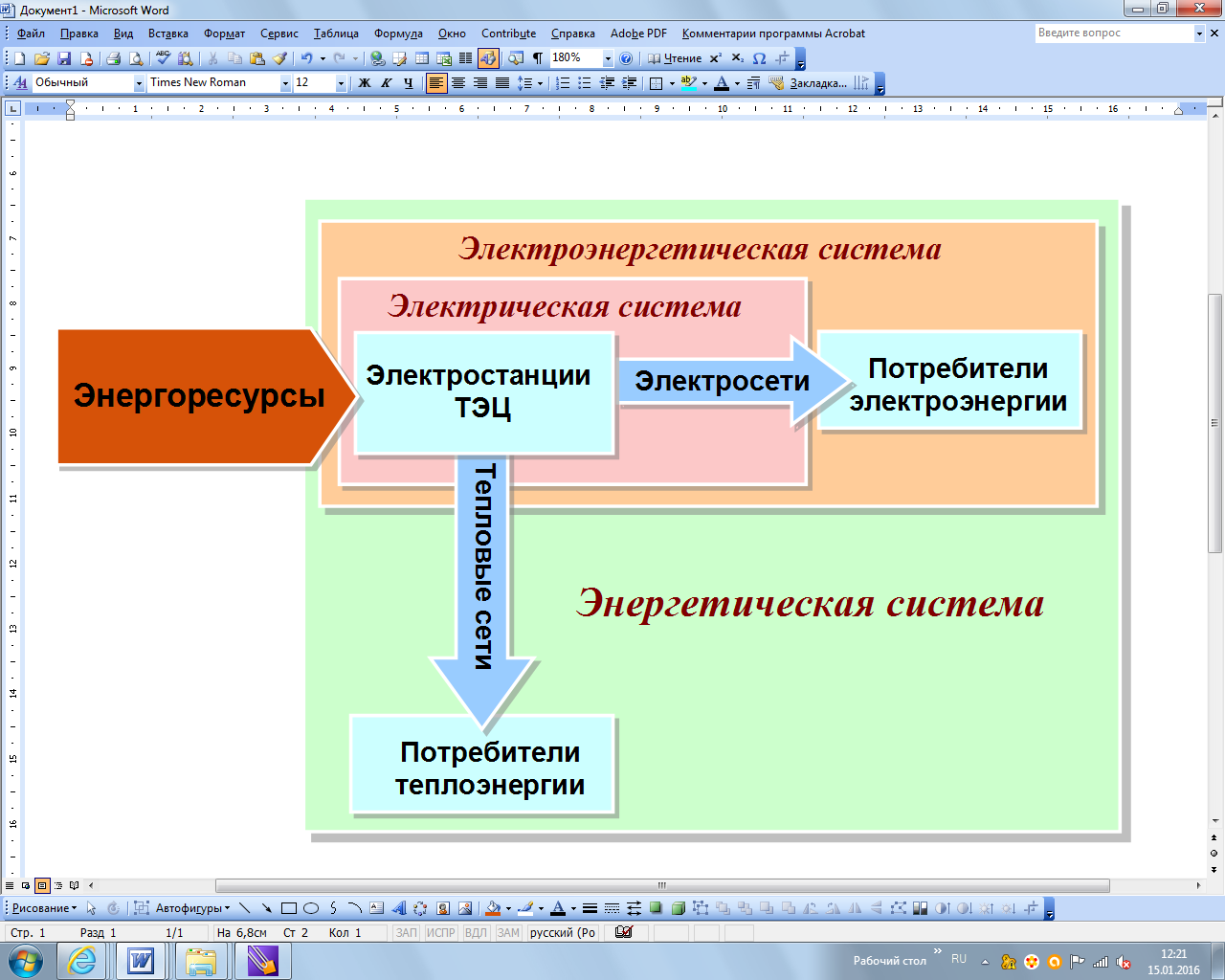The image size is (1225, 980).
Task: Select the Arrow line tool
Action: pyautogui.click(x=267, y=908)
